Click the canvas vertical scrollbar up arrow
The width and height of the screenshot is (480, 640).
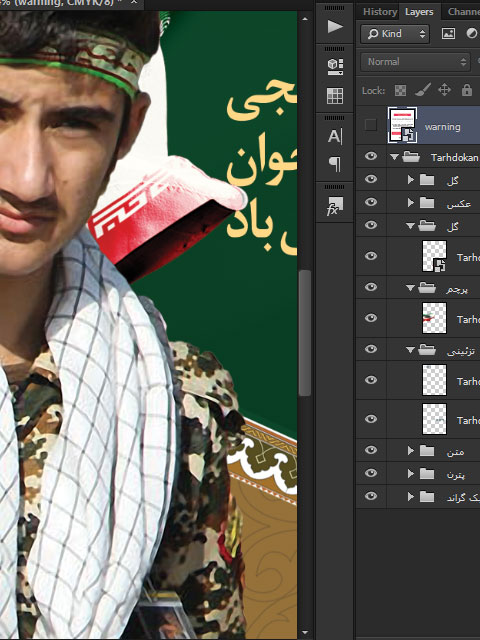[304, 19]
